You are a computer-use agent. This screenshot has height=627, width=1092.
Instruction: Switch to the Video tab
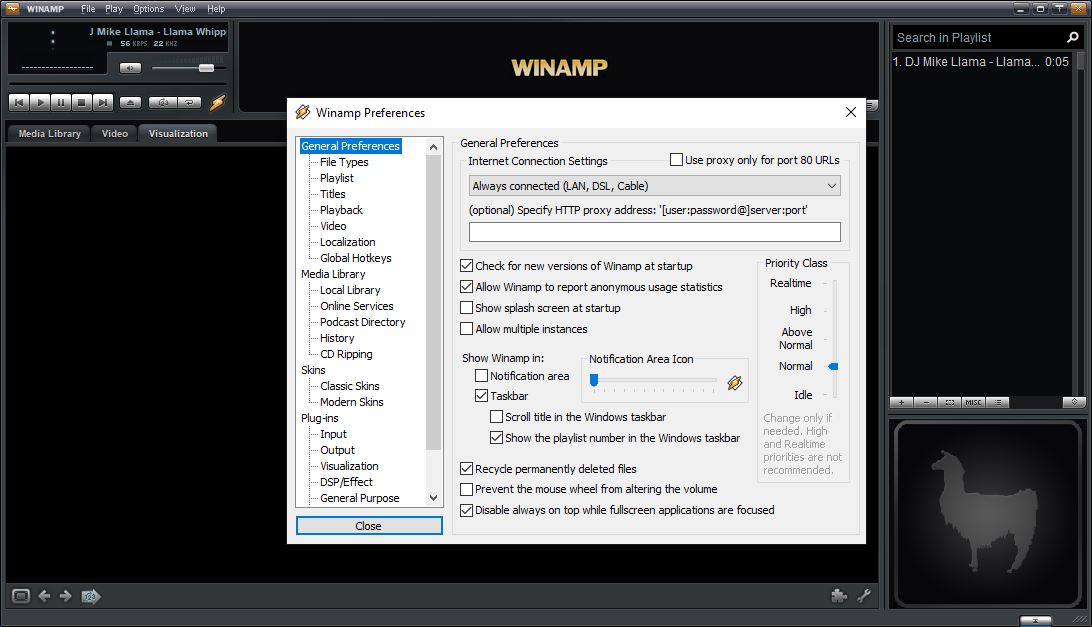(x=114, y=133)
